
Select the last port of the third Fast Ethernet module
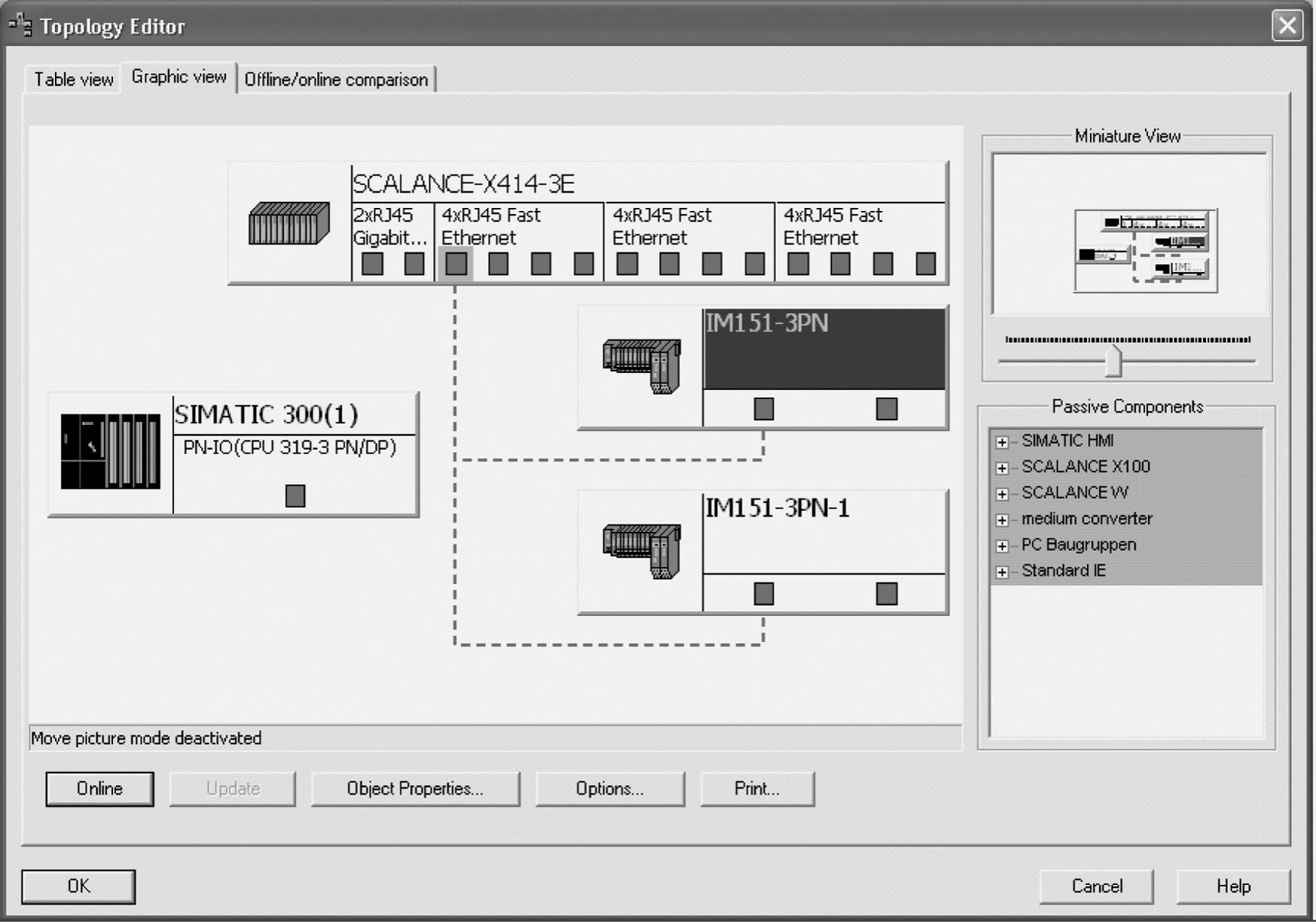(x=926, y=264)
